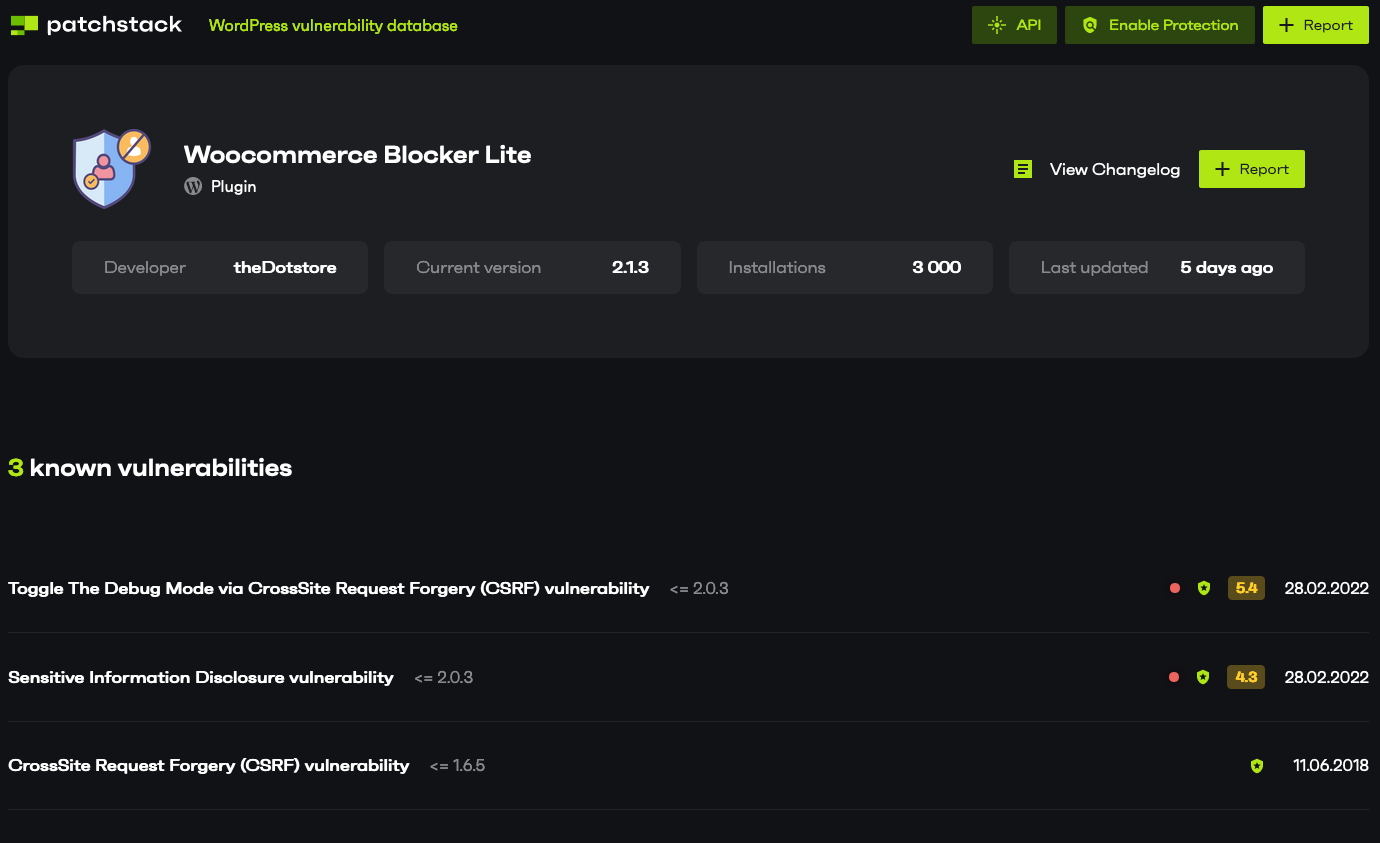Click the Developer label
This screenshot has width=1380, height=843.
(145, 267)
